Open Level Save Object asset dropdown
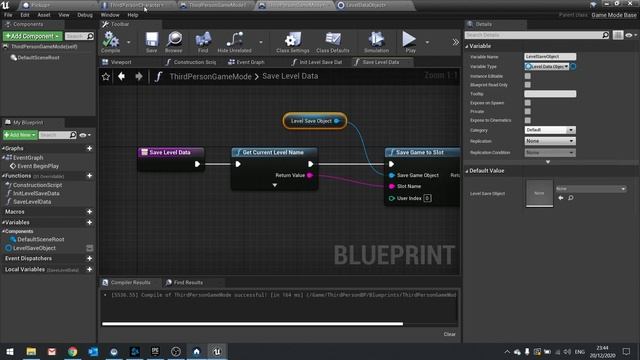The width and height of the screenshot is (640, 360). (591, 189)
